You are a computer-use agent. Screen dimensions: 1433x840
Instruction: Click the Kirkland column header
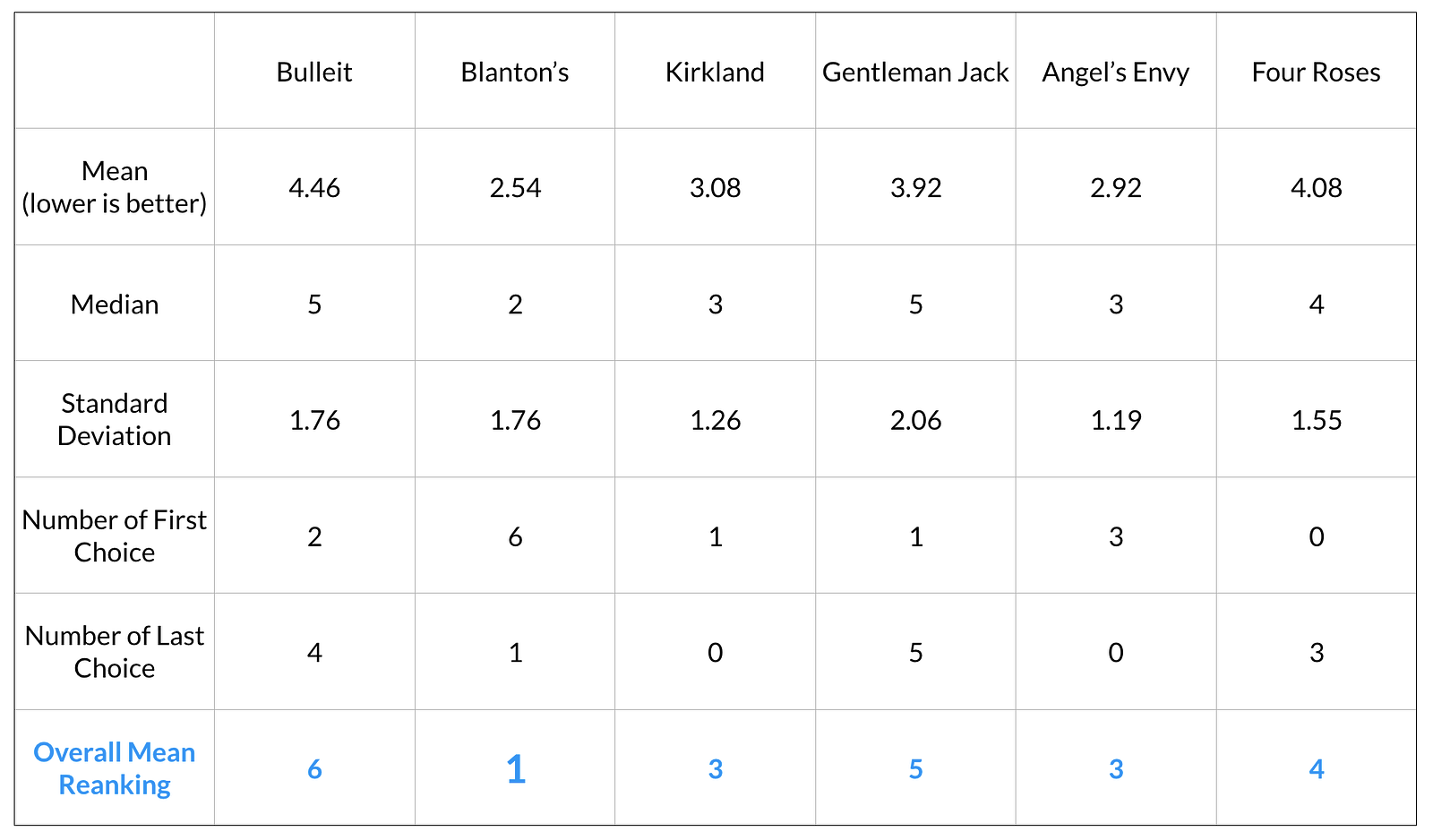click(715, 72)
